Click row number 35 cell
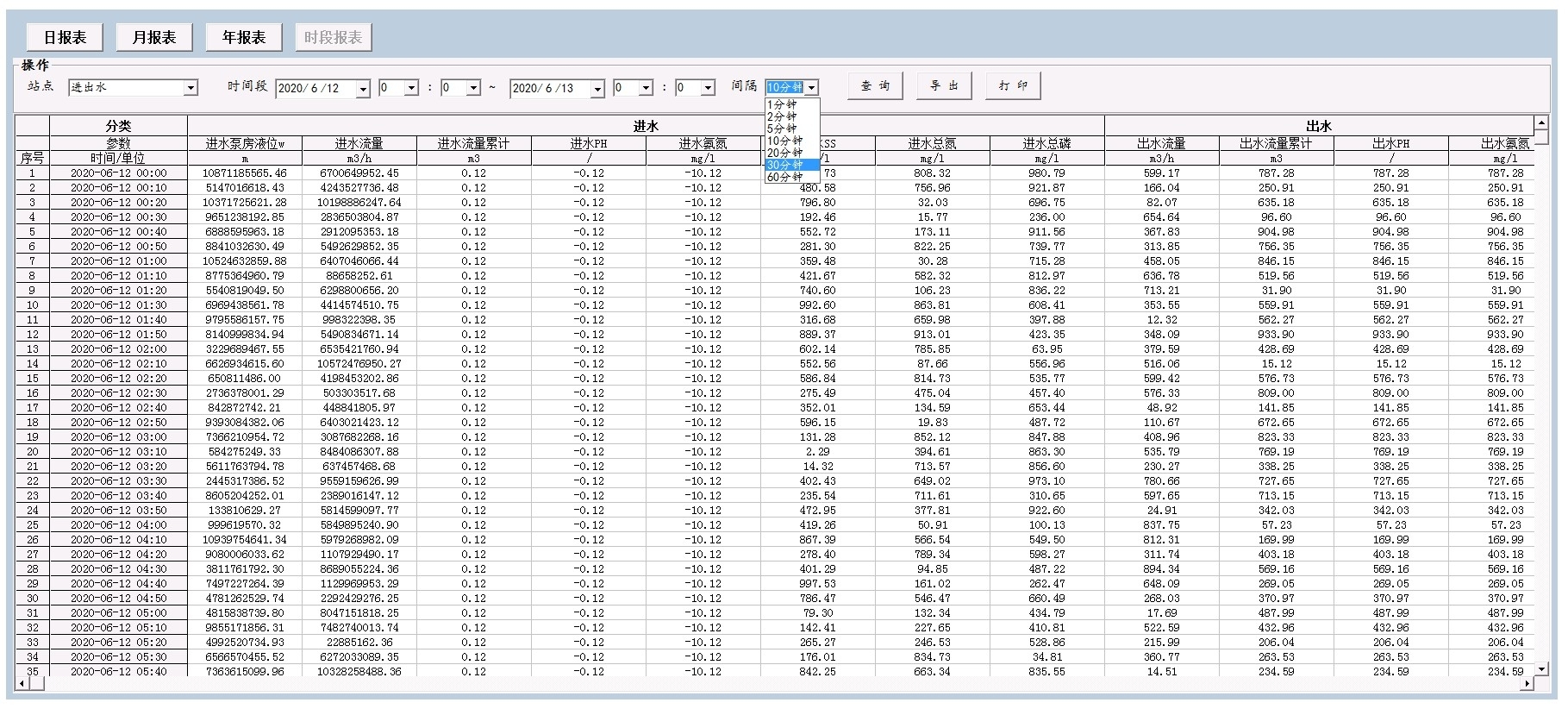The height and width of the screenshot is (709, 1568). coord(33,671)
